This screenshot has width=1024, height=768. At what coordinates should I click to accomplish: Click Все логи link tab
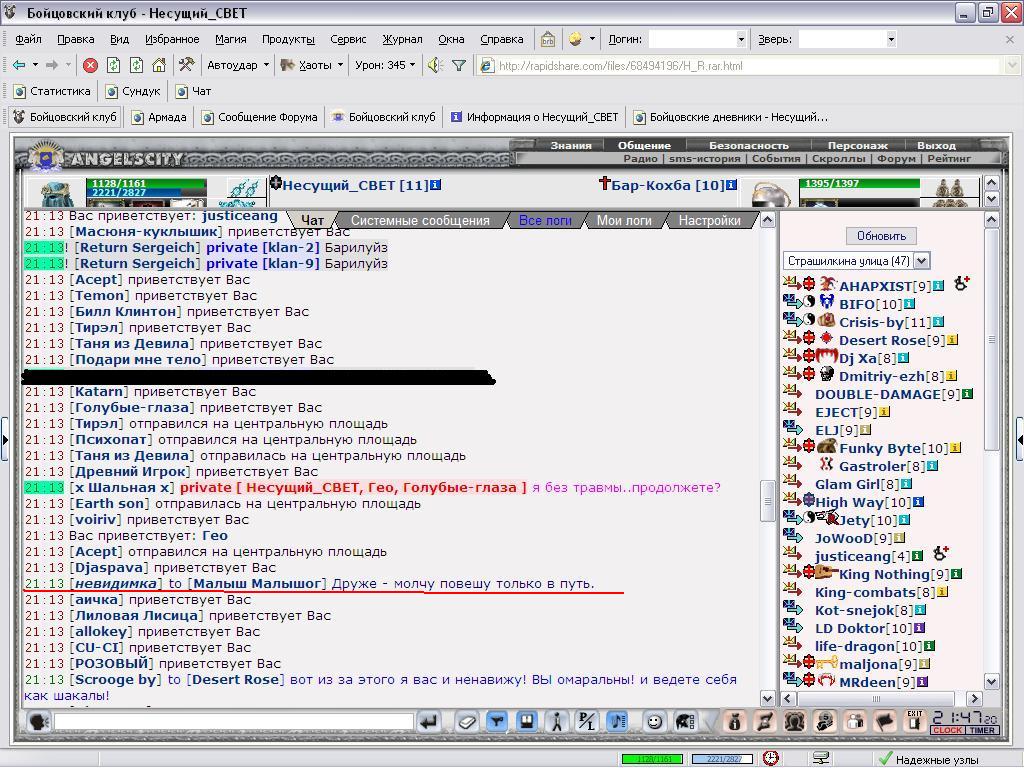(545, 221)
